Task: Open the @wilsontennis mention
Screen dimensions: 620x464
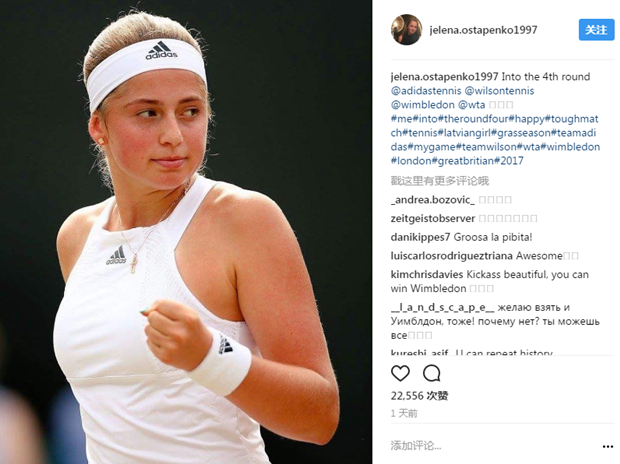Action: click(x=499, y=91)
